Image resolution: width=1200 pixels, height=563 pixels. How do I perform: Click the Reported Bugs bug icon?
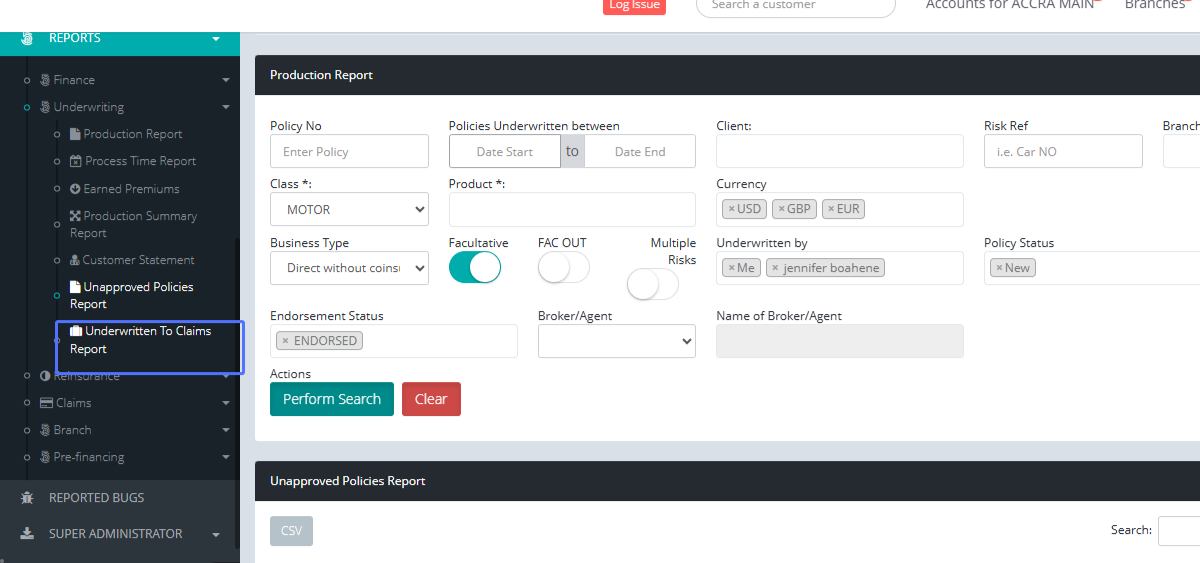point(27,498)
